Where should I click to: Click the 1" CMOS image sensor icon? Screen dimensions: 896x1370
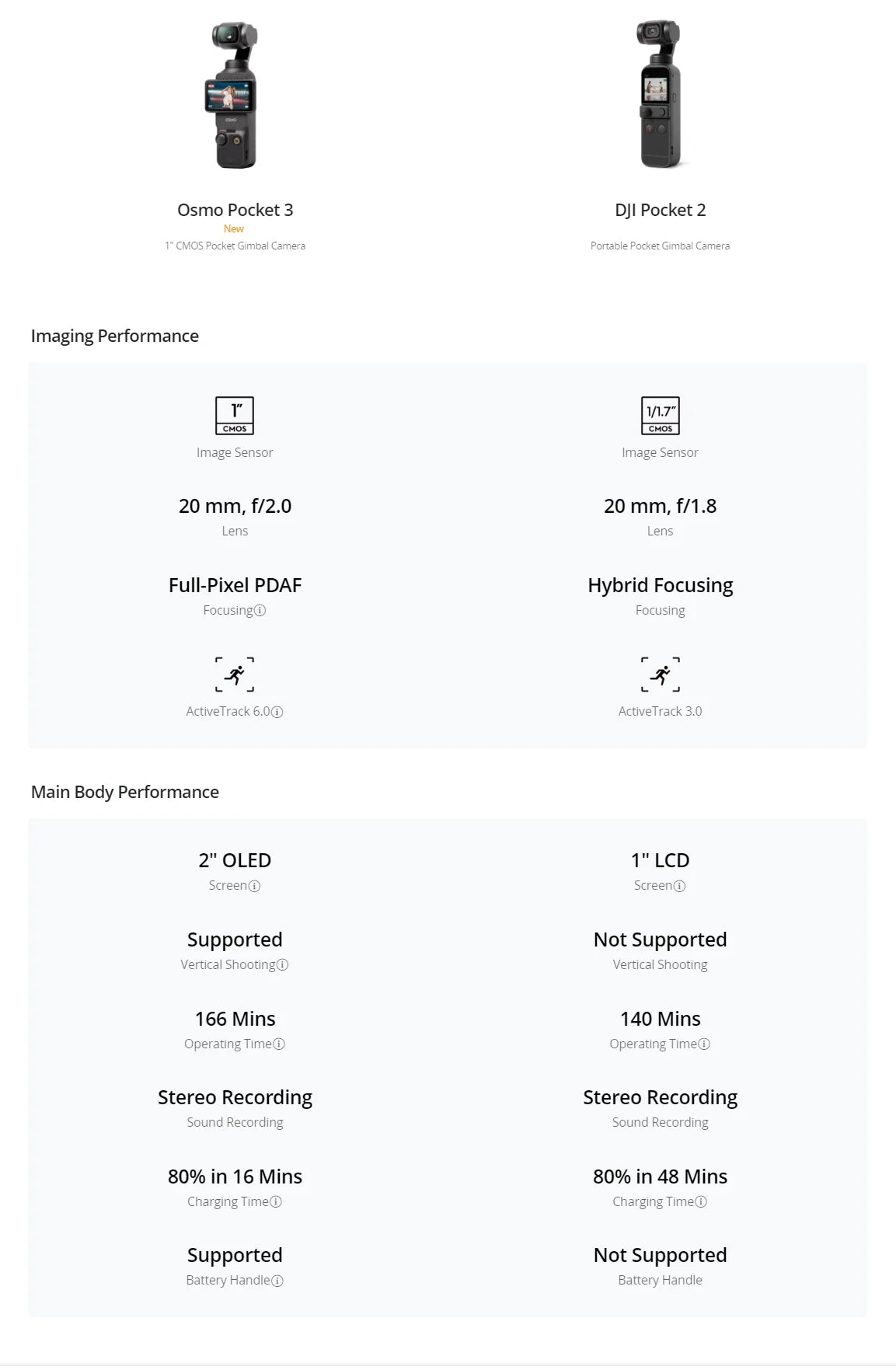235,416
